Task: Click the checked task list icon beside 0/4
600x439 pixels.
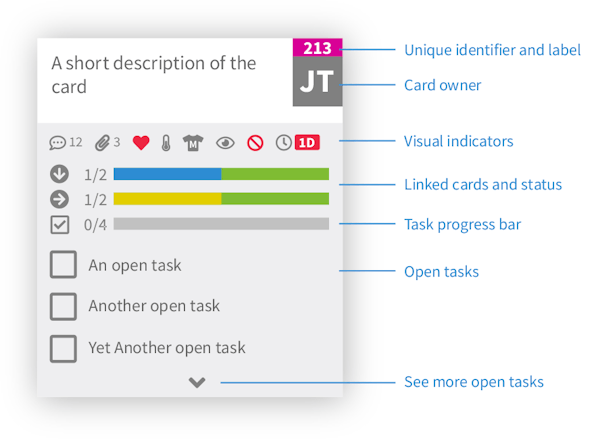Action: click(60, 225)
